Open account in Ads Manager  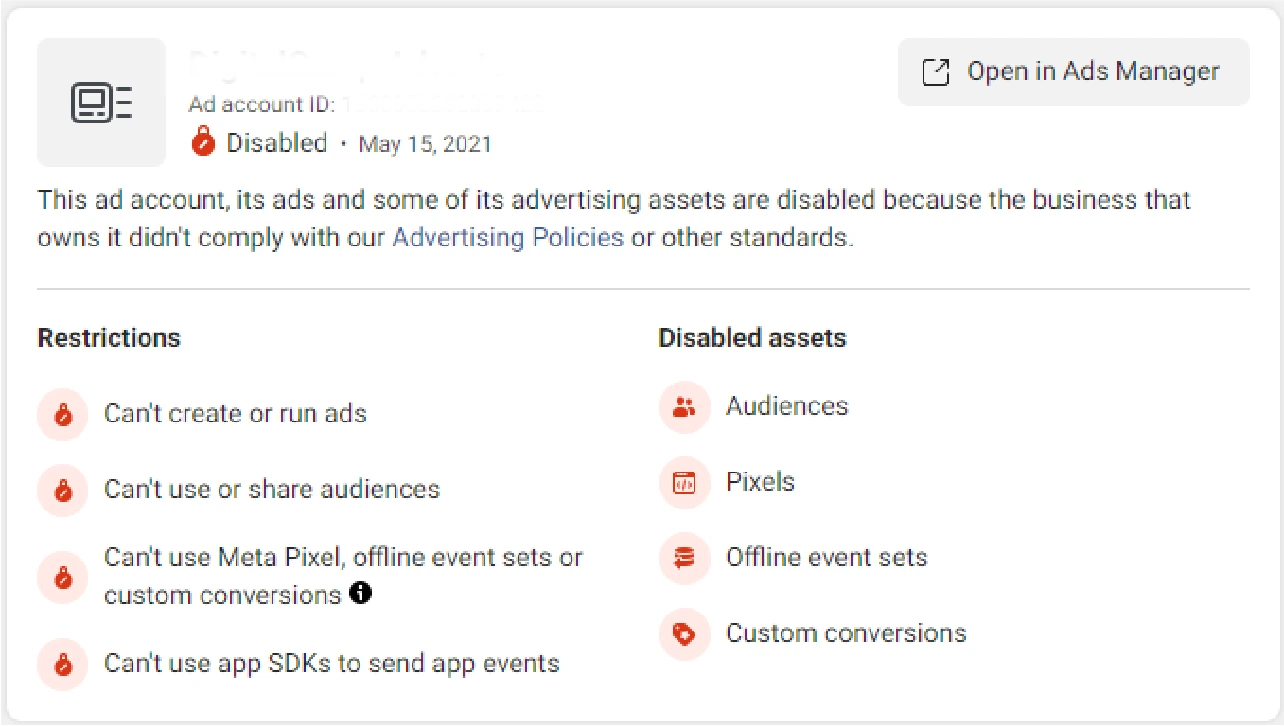click(x=1073, y=72)
